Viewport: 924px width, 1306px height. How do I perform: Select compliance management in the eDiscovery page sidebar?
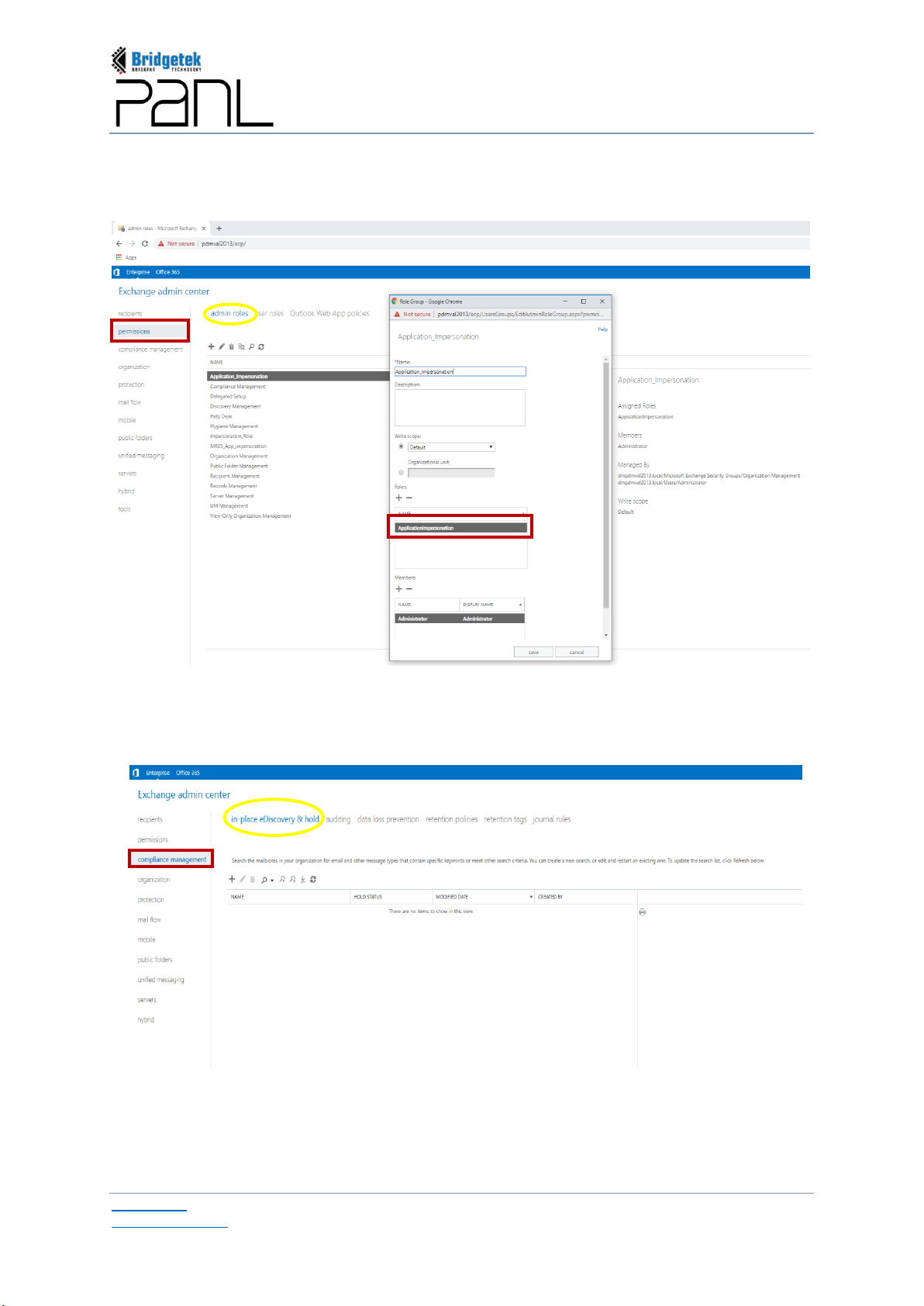[172, 860]
